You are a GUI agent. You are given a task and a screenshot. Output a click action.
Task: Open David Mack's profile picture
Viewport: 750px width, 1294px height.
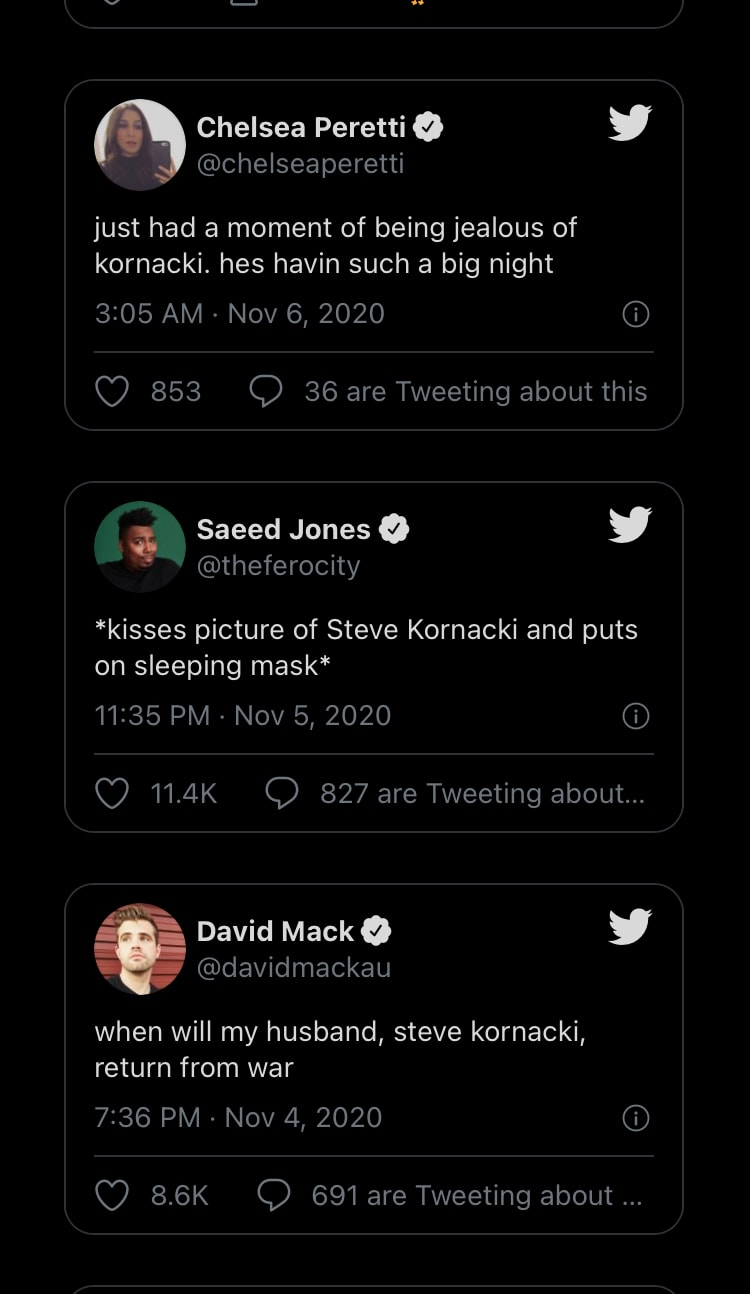click(140, 949)
